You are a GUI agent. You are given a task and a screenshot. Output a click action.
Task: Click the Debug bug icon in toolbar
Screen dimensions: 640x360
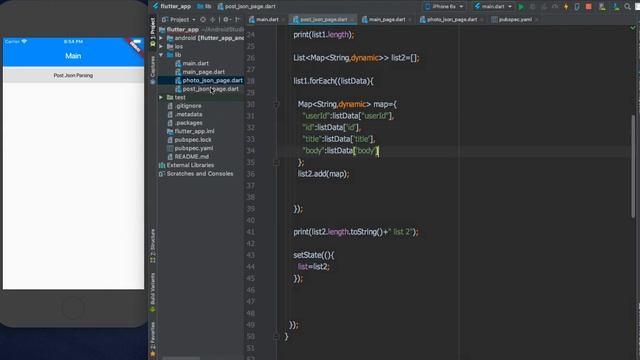click(532, 7)
